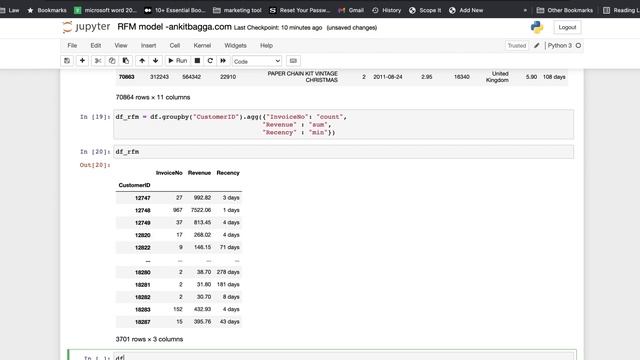This screenshot has width=640, height=360.
Task: Move selected cell down arrow
Action: click(156, 61)
